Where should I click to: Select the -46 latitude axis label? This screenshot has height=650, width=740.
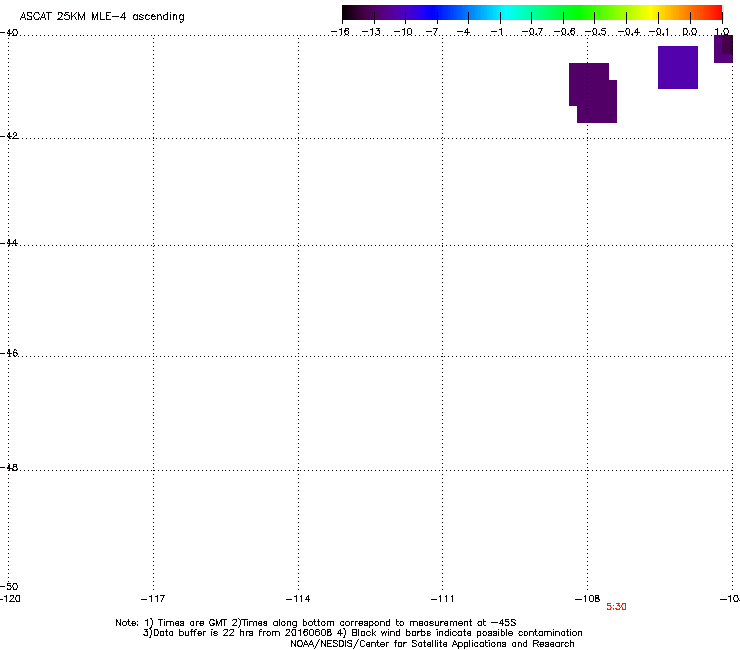click(9, 353)
